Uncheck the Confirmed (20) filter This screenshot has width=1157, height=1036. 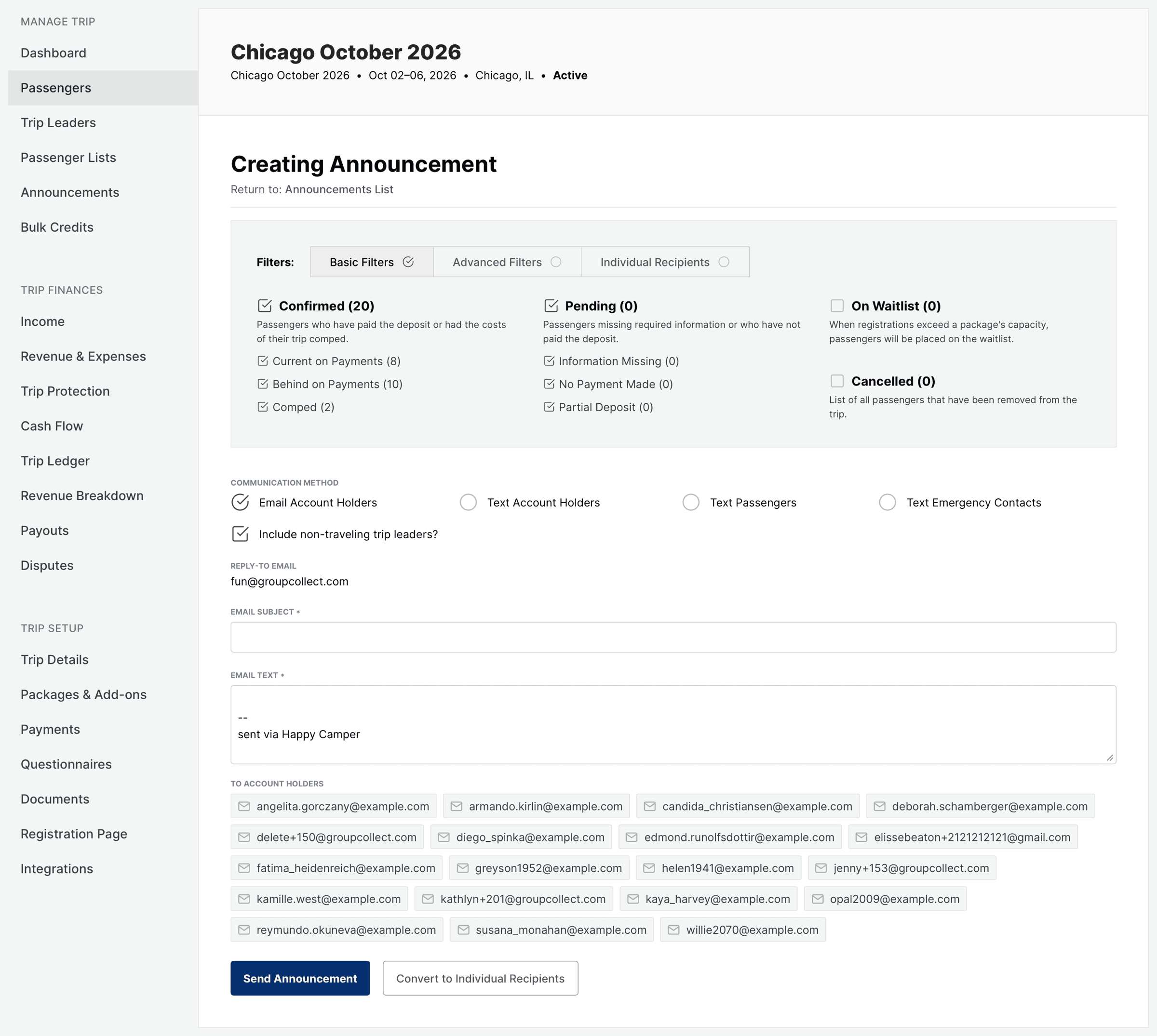(x=265, y=305)
